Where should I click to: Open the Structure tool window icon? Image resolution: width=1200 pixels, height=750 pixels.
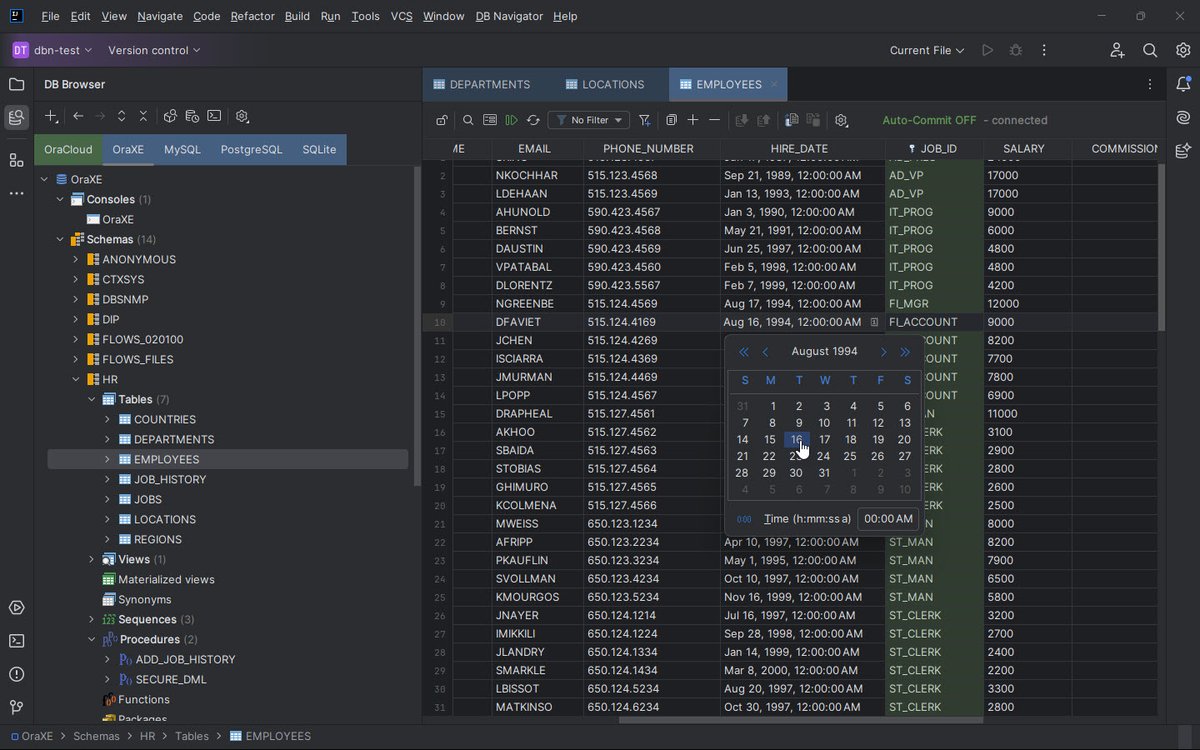click(16, 160)
